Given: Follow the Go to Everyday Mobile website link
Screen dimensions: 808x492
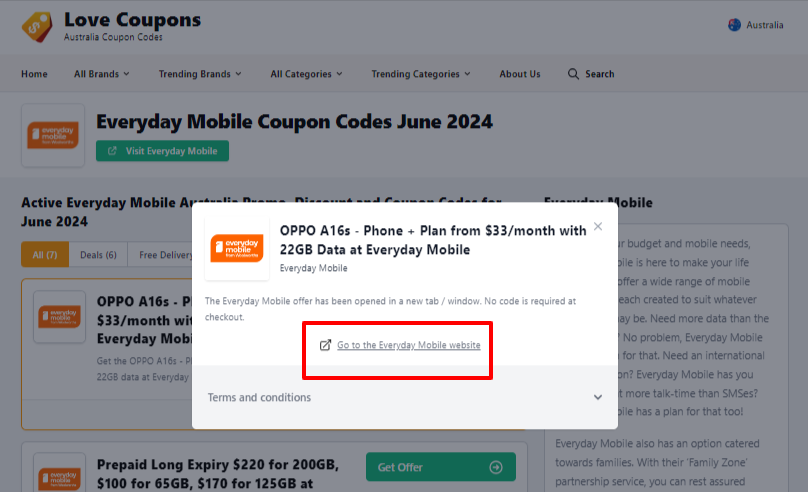Looking at the screenshot, I should (409, 345).
